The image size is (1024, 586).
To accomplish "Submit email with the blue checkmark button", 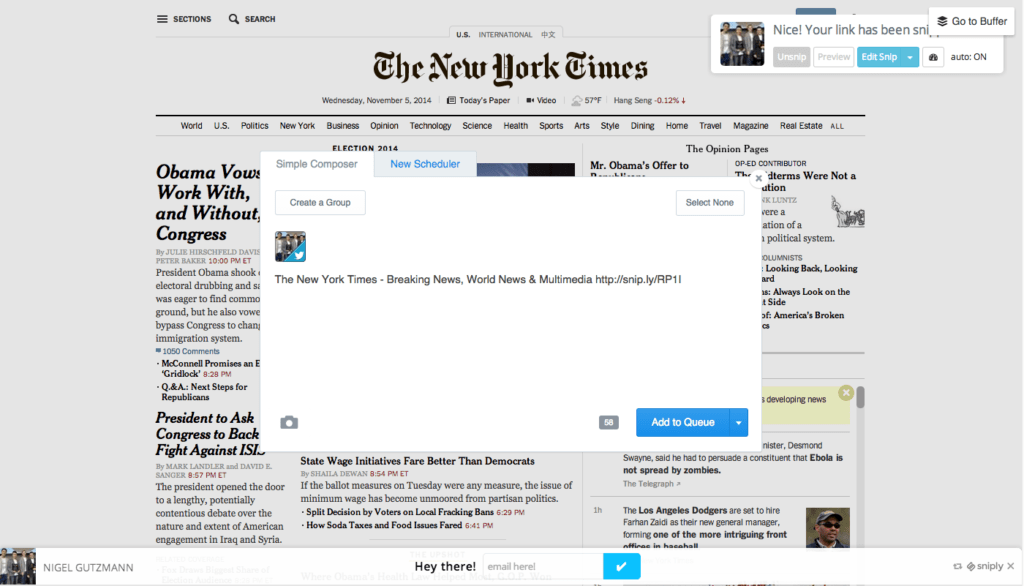I will point(621,566).
